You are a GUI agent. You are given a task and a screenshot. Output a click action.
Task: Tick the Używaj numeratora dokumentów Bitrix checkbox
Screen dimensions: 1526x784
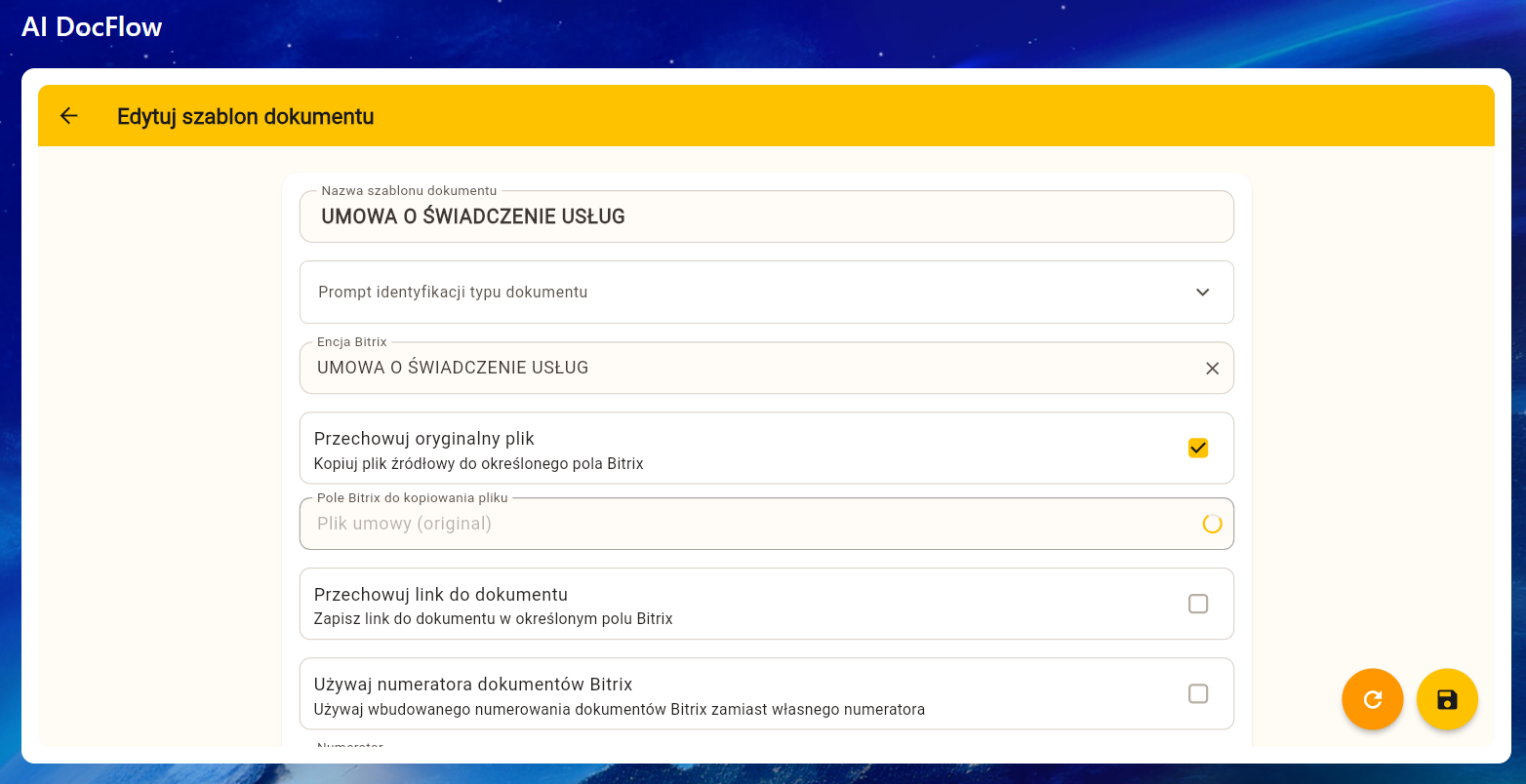tap(1198, 694)
